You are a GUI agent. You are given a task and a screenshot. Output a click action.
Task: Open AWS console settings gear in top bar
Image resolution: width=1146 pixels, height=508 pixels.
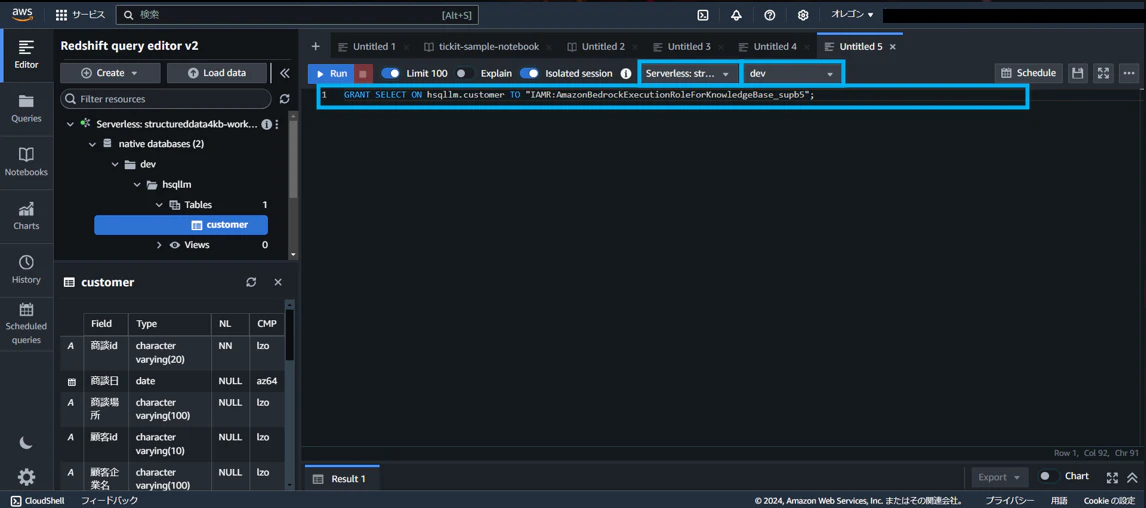803,15
